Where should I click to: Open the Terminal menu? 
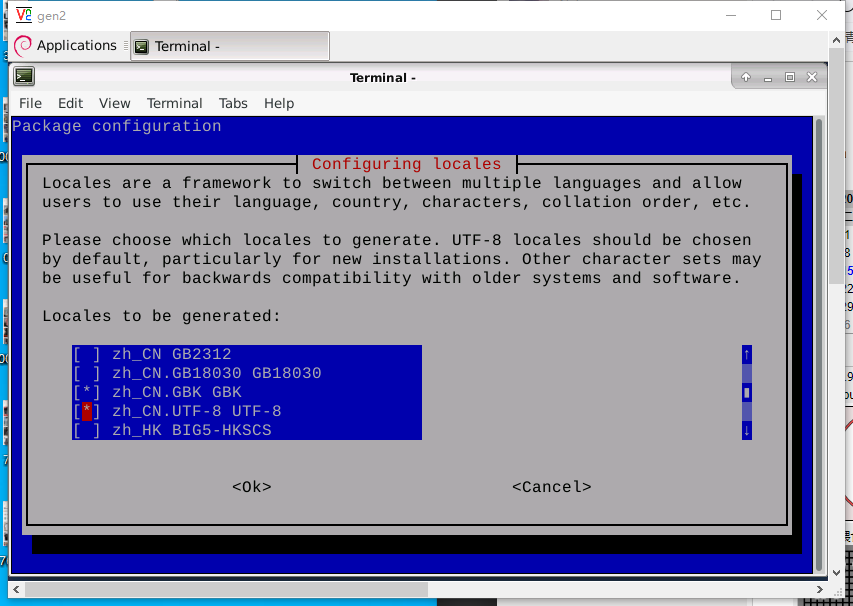tap(175, 103)
